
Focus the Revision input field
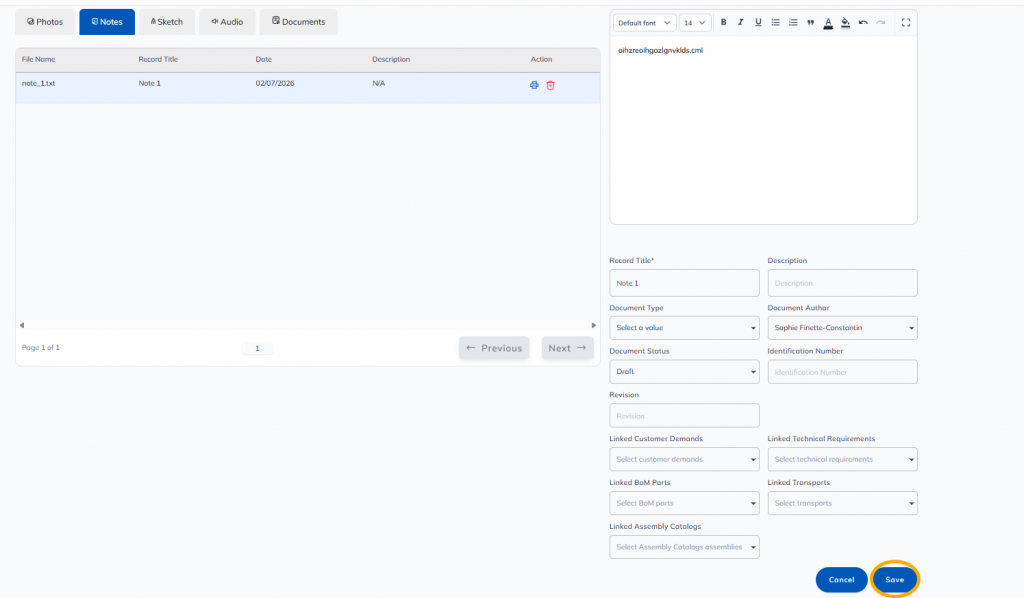point(684,415)
